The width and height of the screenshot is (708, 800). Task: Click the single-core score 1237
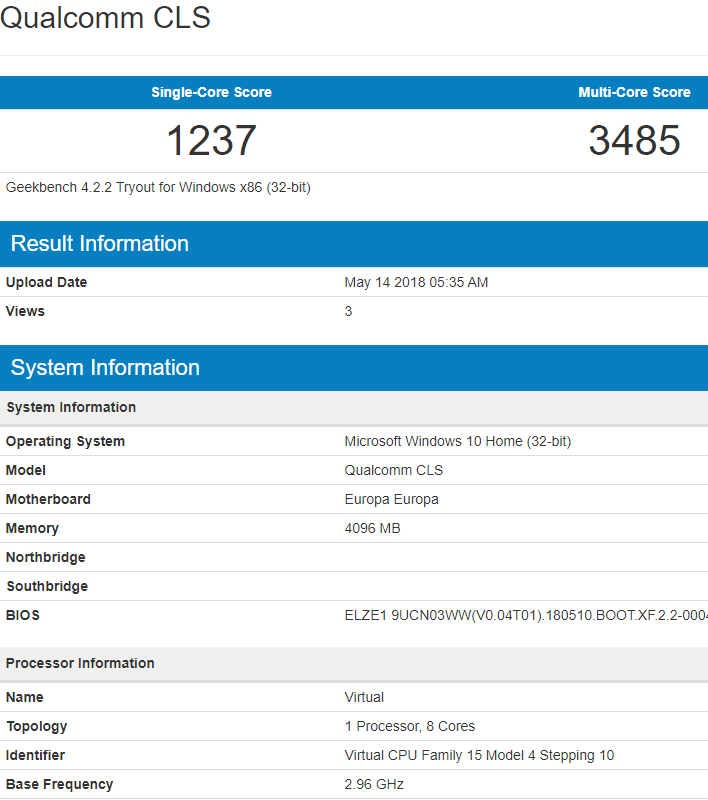pos(211,140)
